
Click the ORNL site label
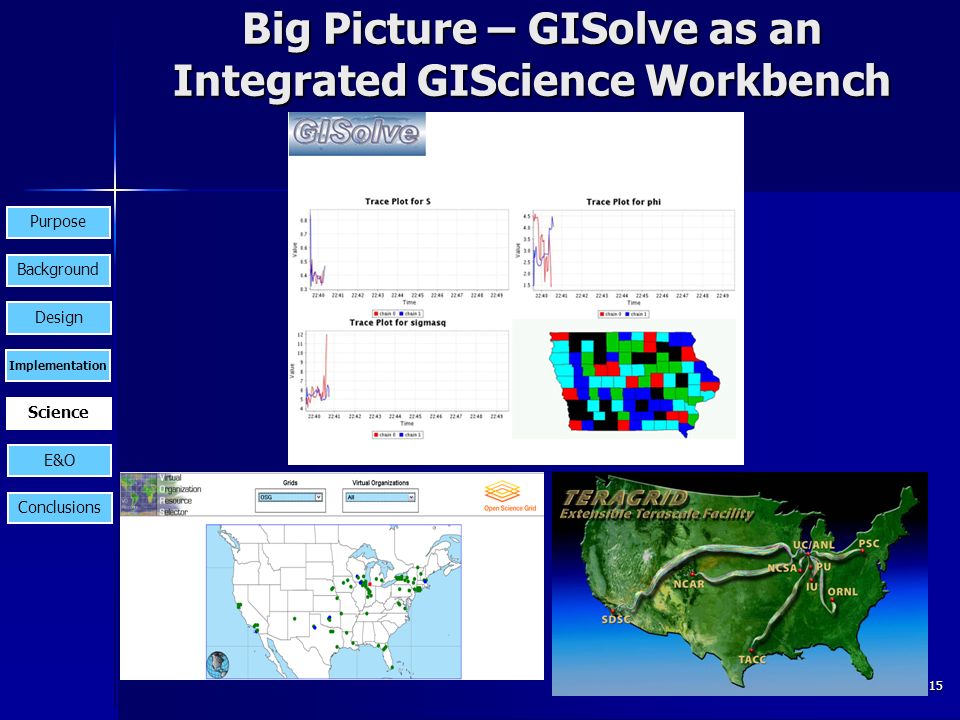click(842, 592)
